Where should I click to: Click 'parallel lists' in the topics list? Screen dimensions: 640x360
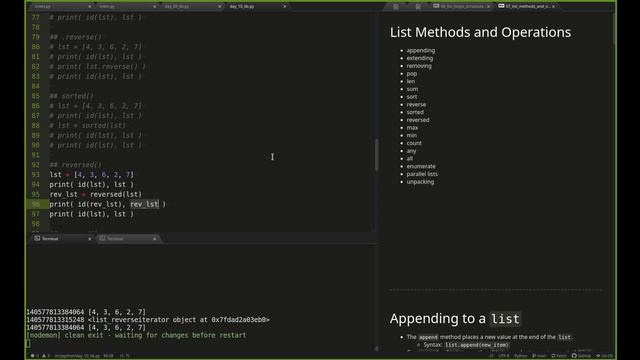pyautogui.click(x=422, y=174)
